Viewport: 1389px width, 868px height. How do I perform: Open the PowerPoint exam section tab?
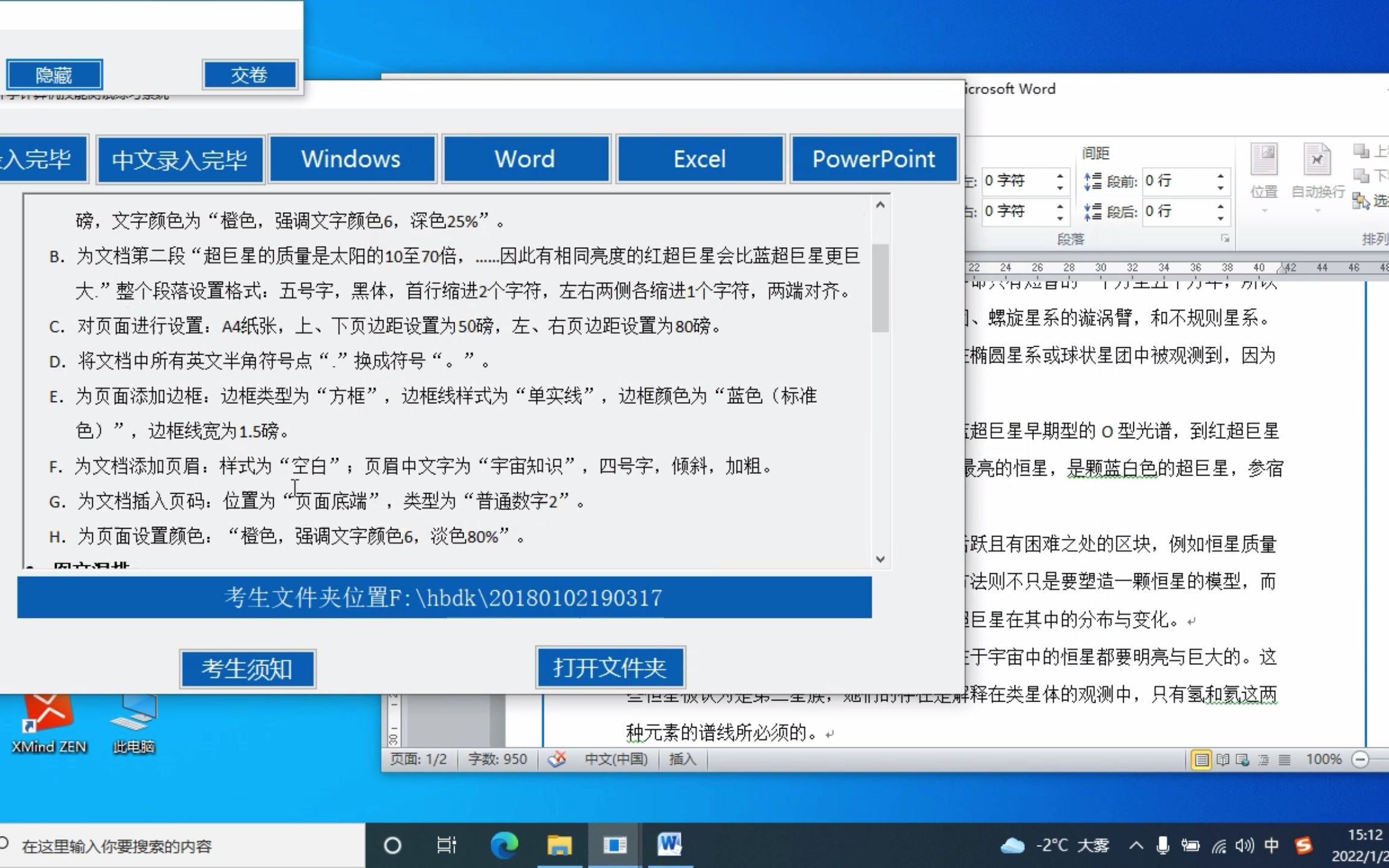pos(874,159)
